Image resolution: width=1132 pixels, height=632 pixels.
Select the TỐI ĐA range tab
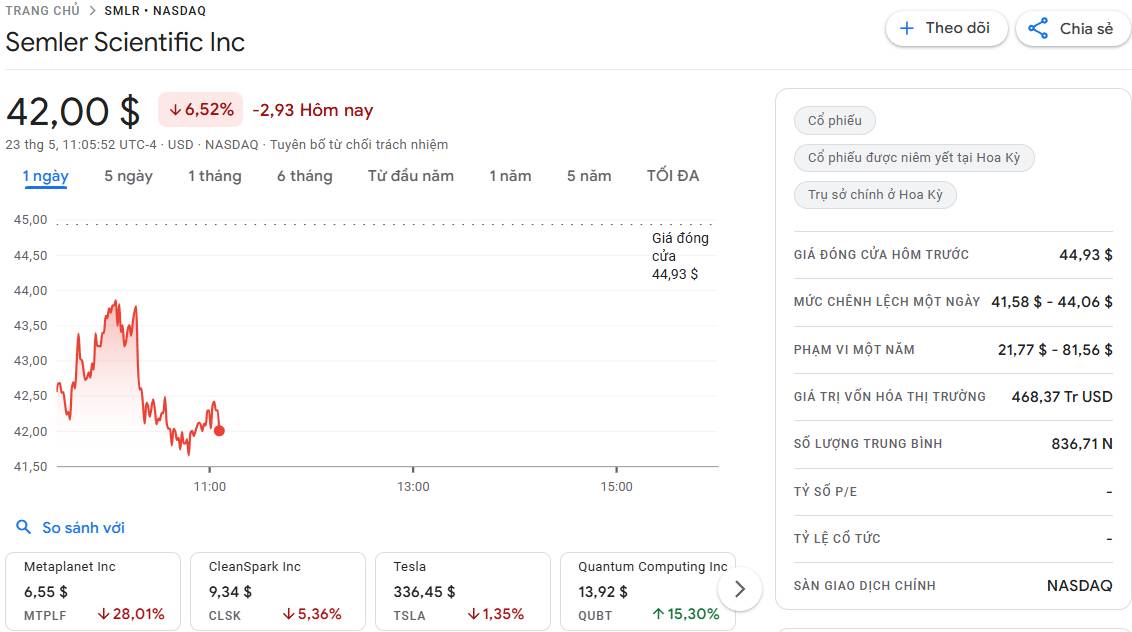[673, 176]
